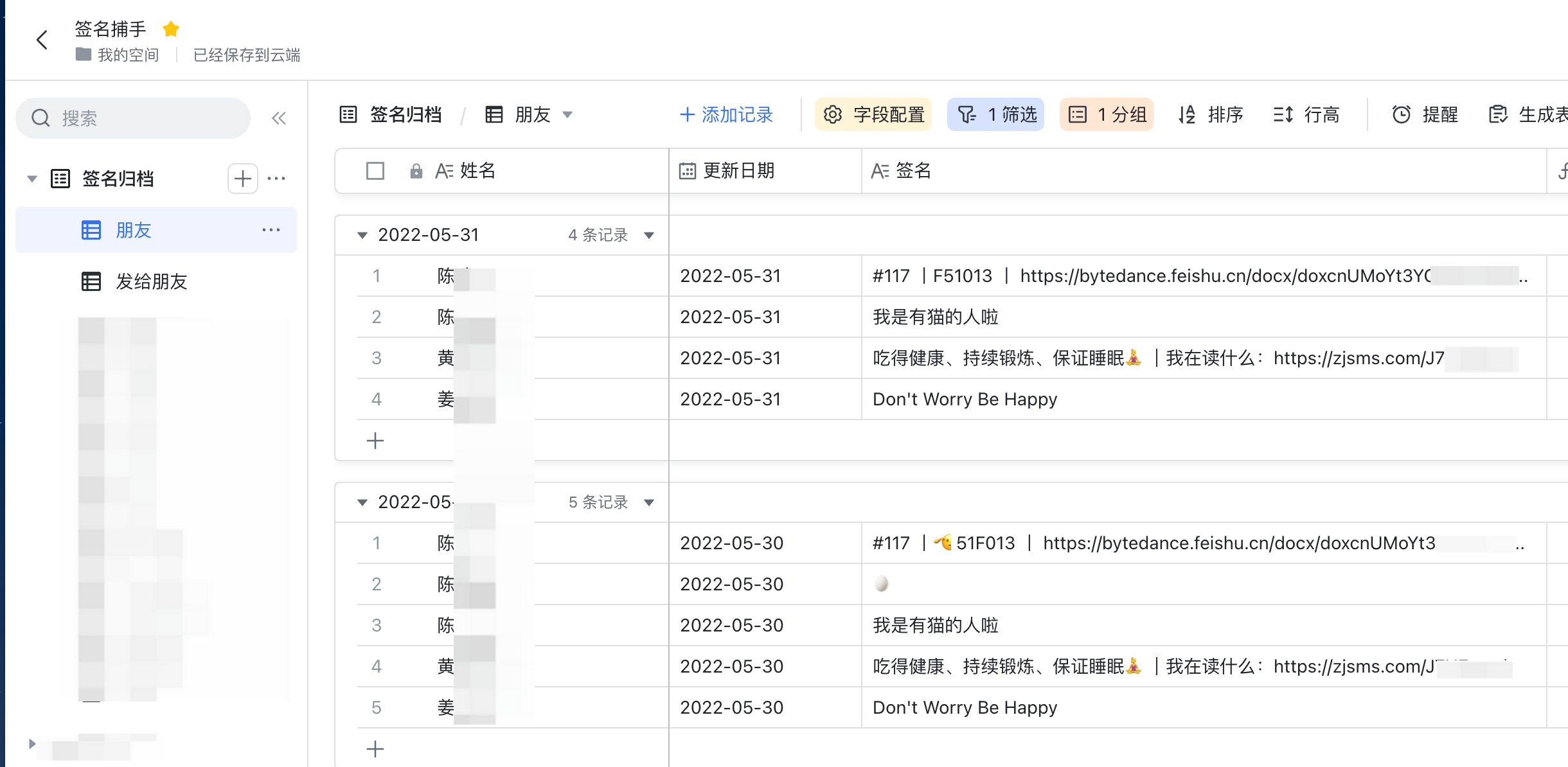Open 字段配置 field settings
Viewport: 1568px width, 767px height.
873,115
